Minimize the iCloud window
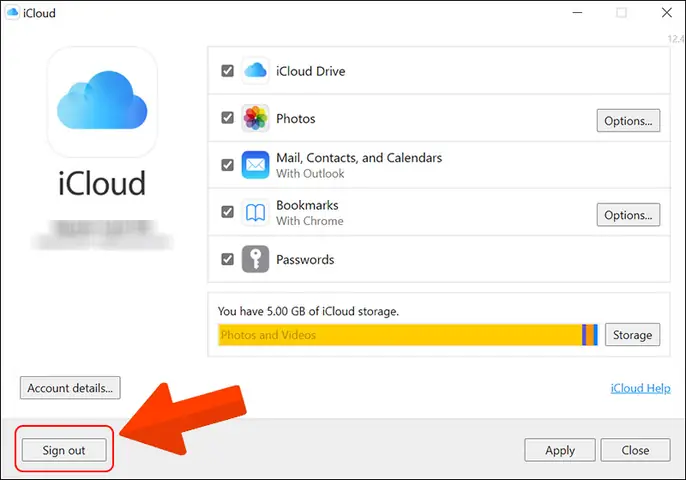This screenshot has height=480, width=686. [578, 12]
